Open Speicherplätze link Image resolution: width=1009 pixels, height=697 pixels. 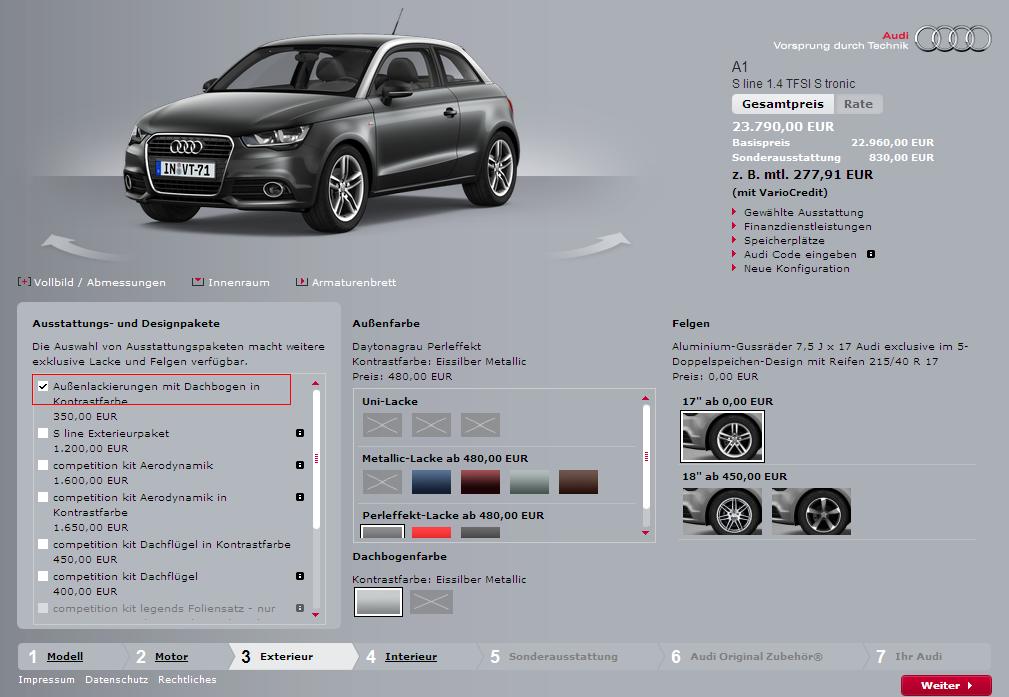pos(784,241)
